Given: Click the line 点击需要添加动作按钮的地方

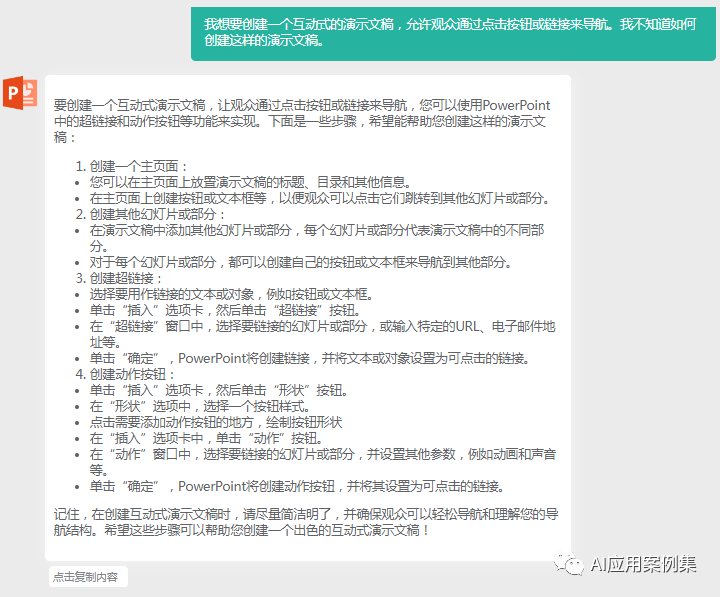Looking at the screenshot, I should [216, 422].
